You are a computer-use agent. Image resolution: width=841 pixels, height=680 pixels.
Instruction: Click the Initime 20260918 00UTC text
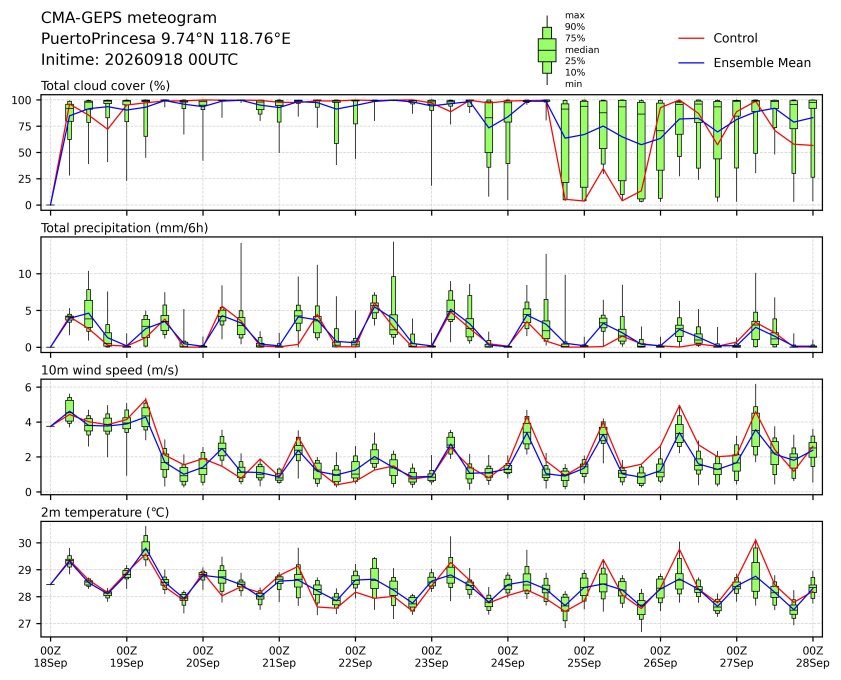pos(139,60)
